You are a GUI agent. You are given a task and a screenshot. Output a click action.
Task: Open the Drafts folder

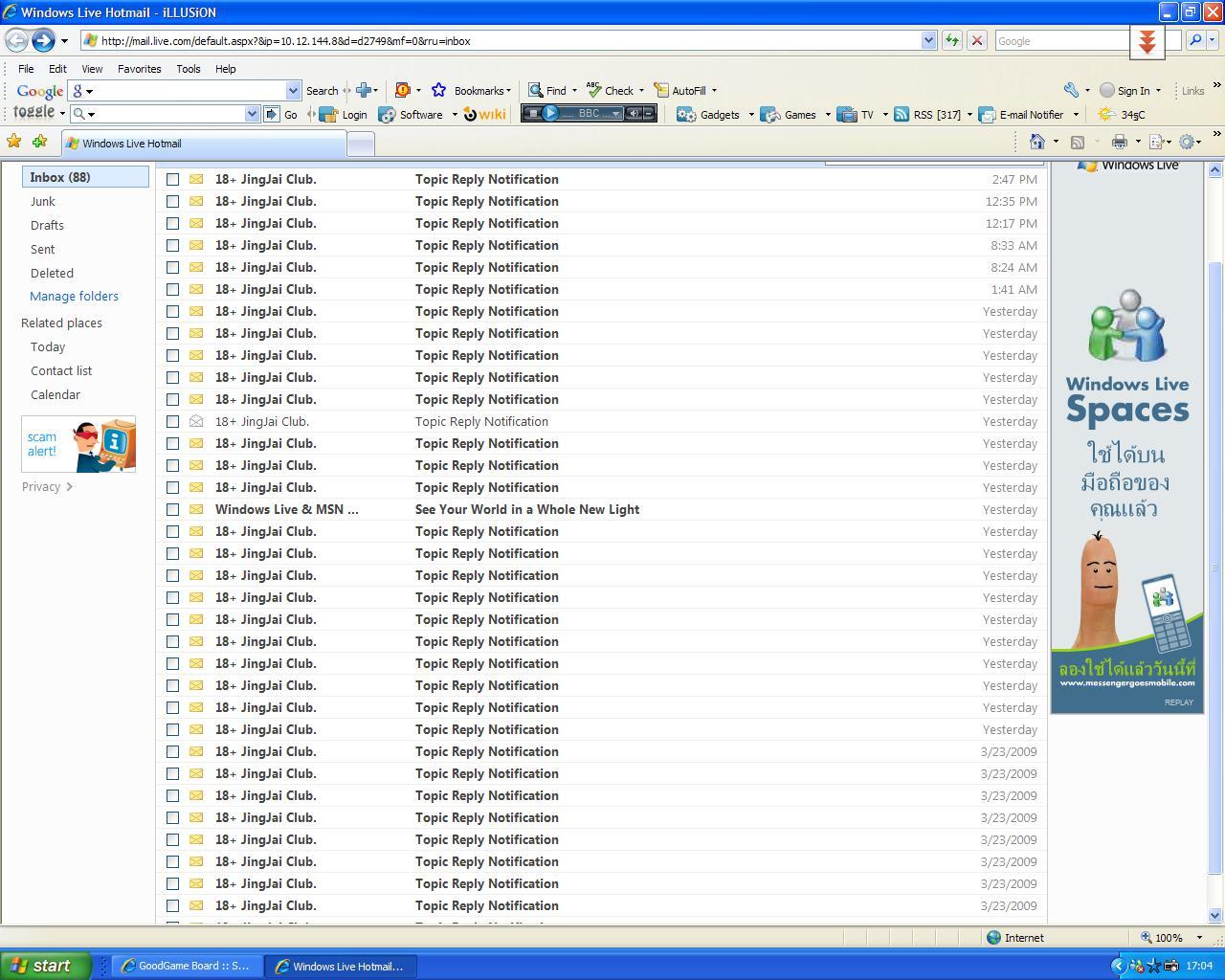point(47,225)
